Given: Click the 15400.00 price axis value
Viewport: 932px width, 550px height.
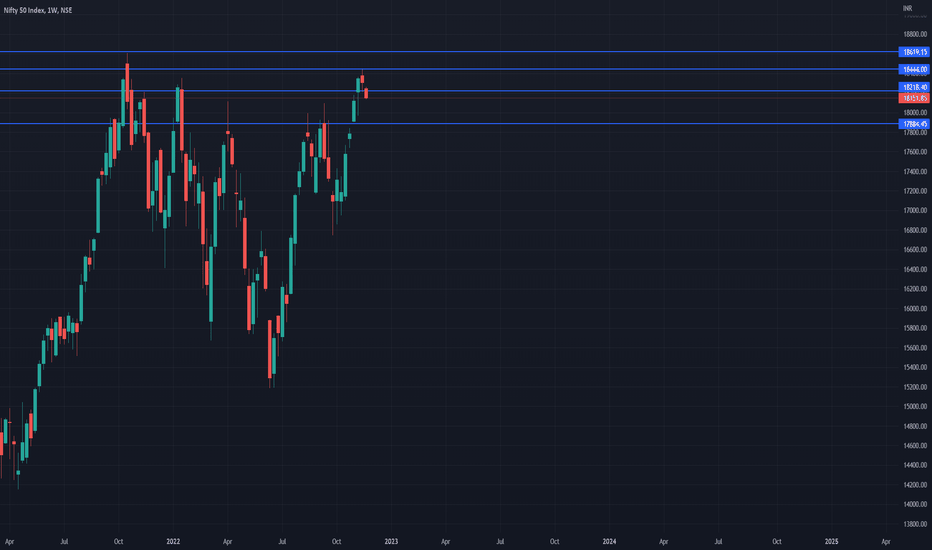Looking at the screenshot, I should [915, 367].
